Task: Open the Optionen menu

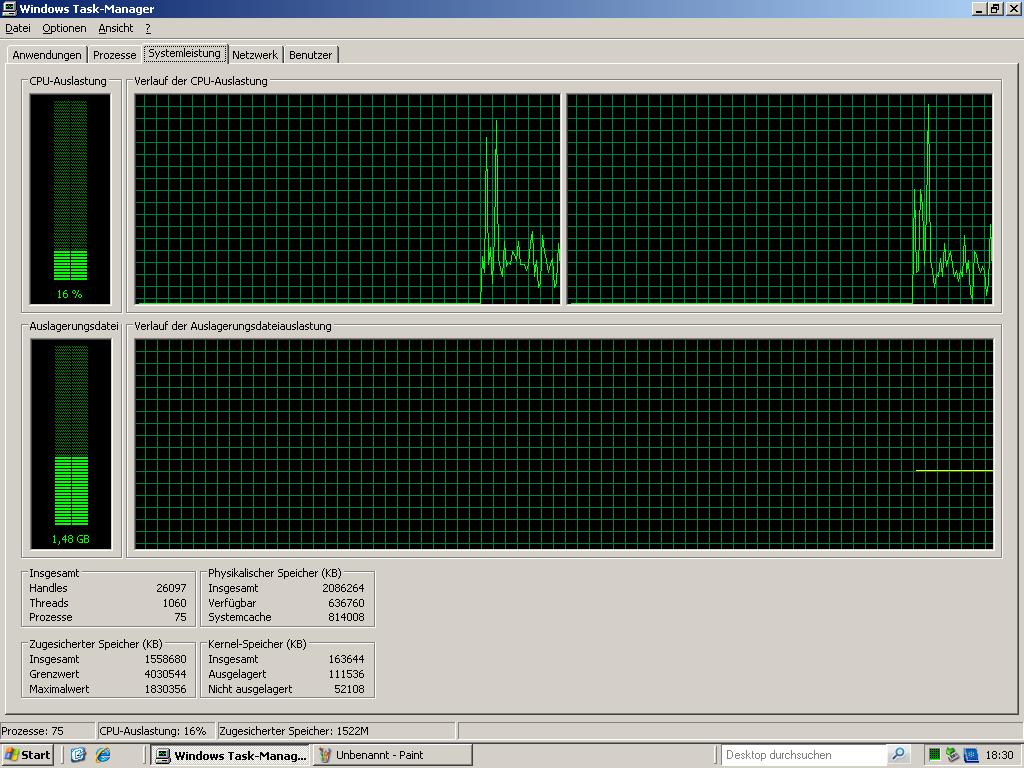Action: [x=64, y=28]
